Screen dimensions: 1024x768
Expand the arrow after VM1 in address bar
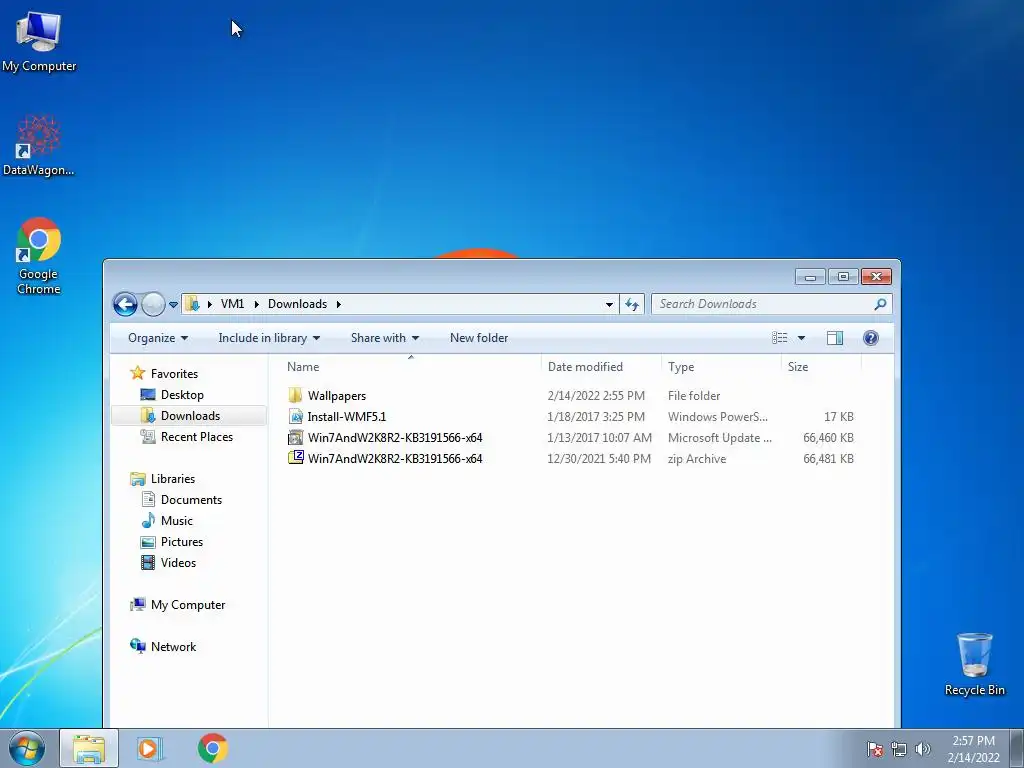coord(256,304)
